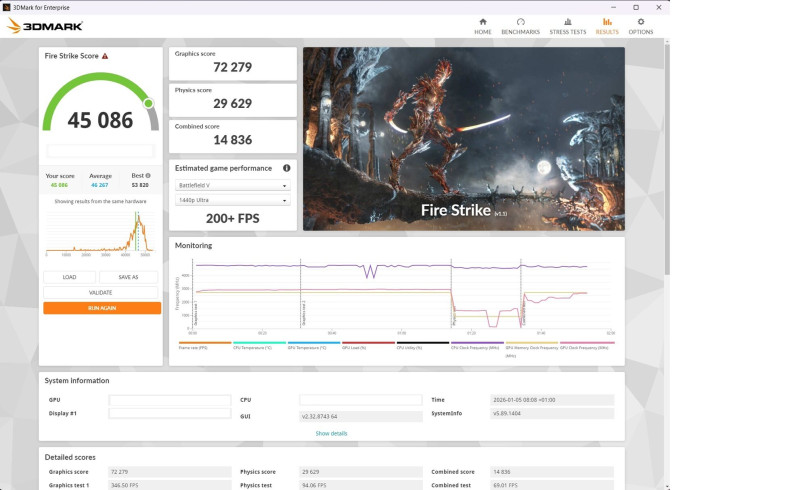Open Estimated game performance info icon
This screenshot has height=490, width=800.
[286, 168]
